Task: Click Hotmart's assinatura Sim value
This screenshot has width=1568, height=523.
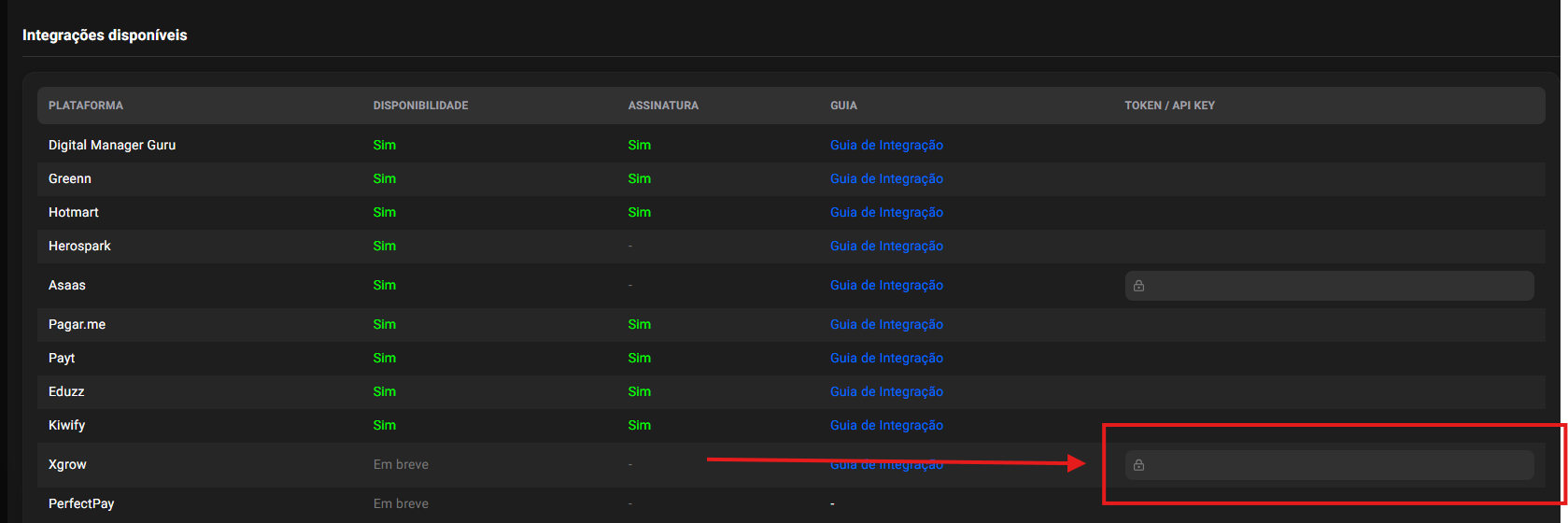Action: click(640, 212)
